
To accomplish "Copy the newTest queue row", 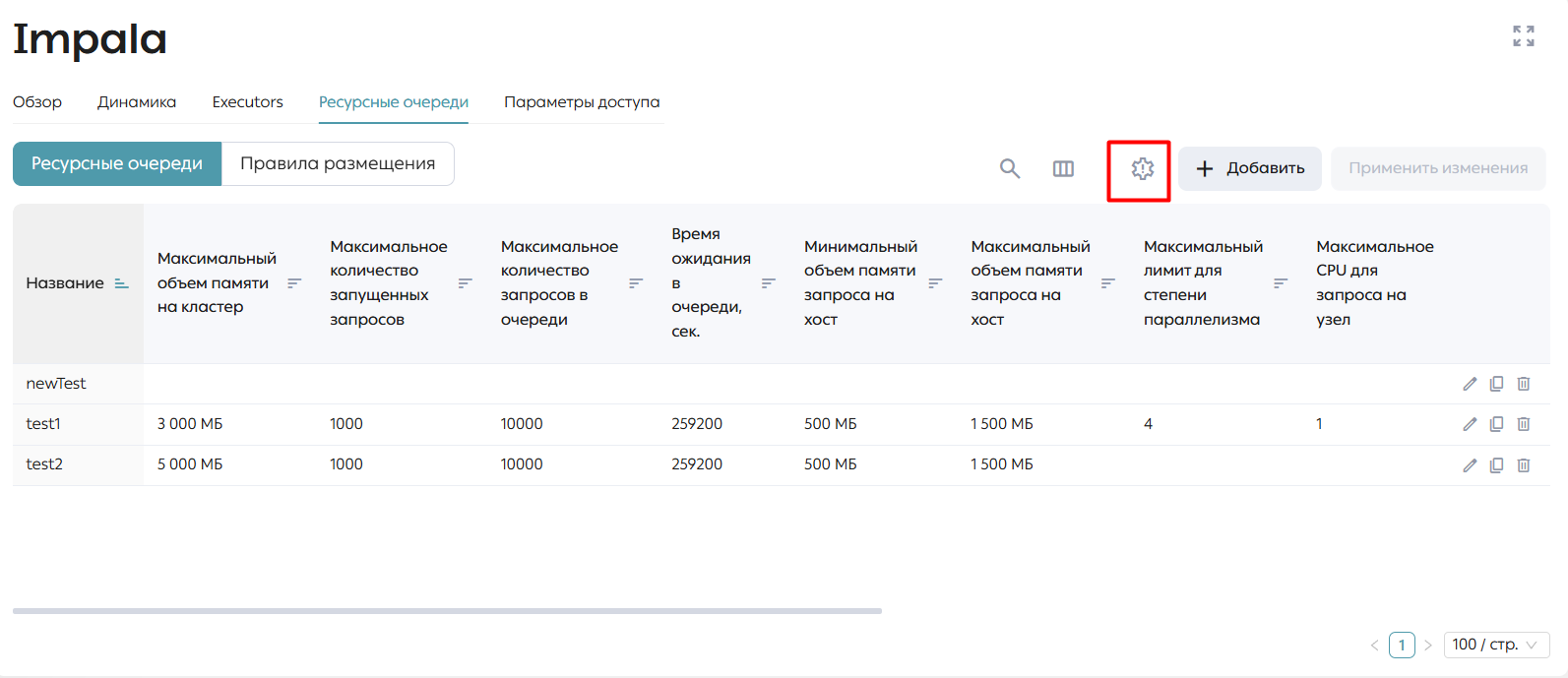I will tap(1496, 384).
